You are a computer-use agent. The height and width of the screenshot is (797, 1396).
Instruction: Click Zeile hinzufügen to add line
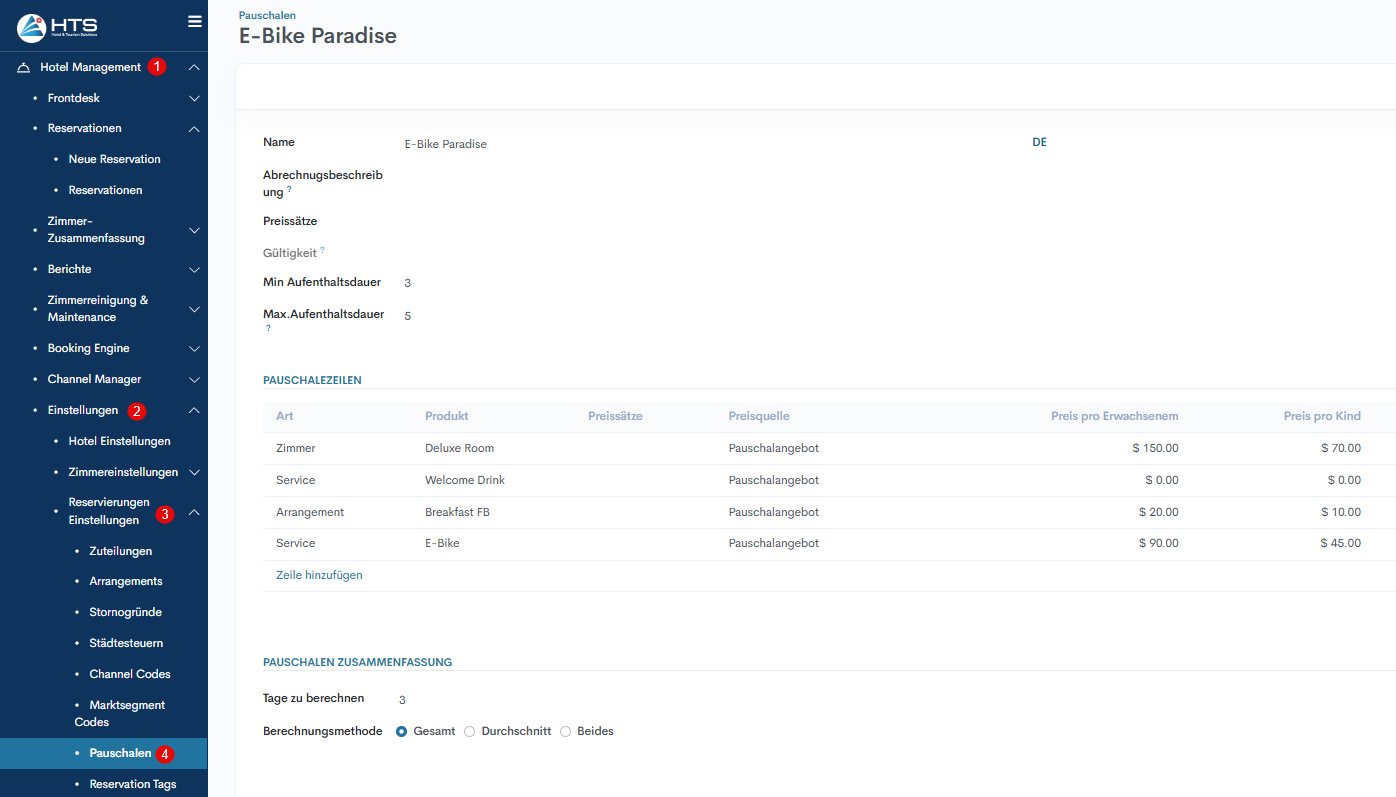[x=319, y=575]
